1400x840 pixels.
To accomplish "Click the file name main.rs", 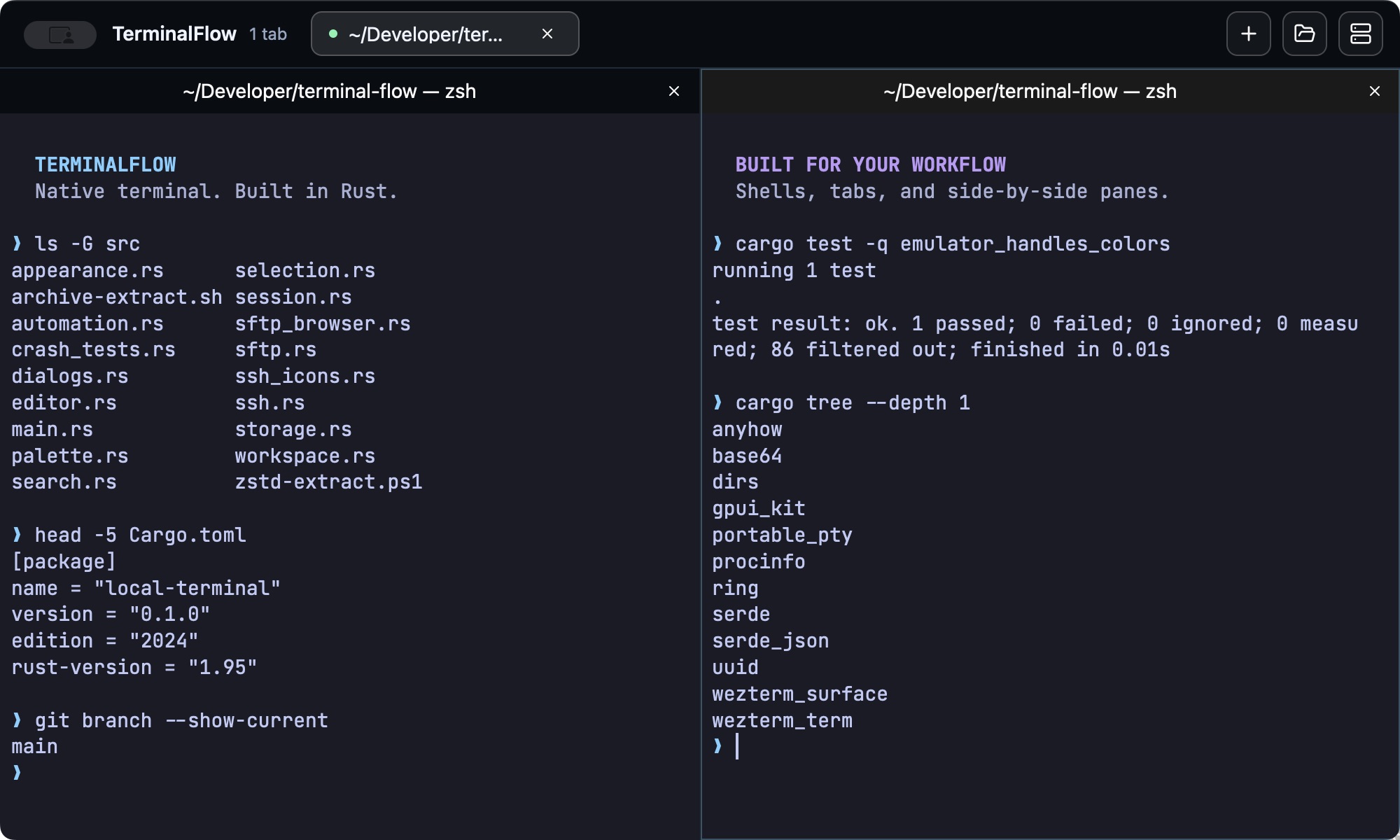I will (52, 429).
